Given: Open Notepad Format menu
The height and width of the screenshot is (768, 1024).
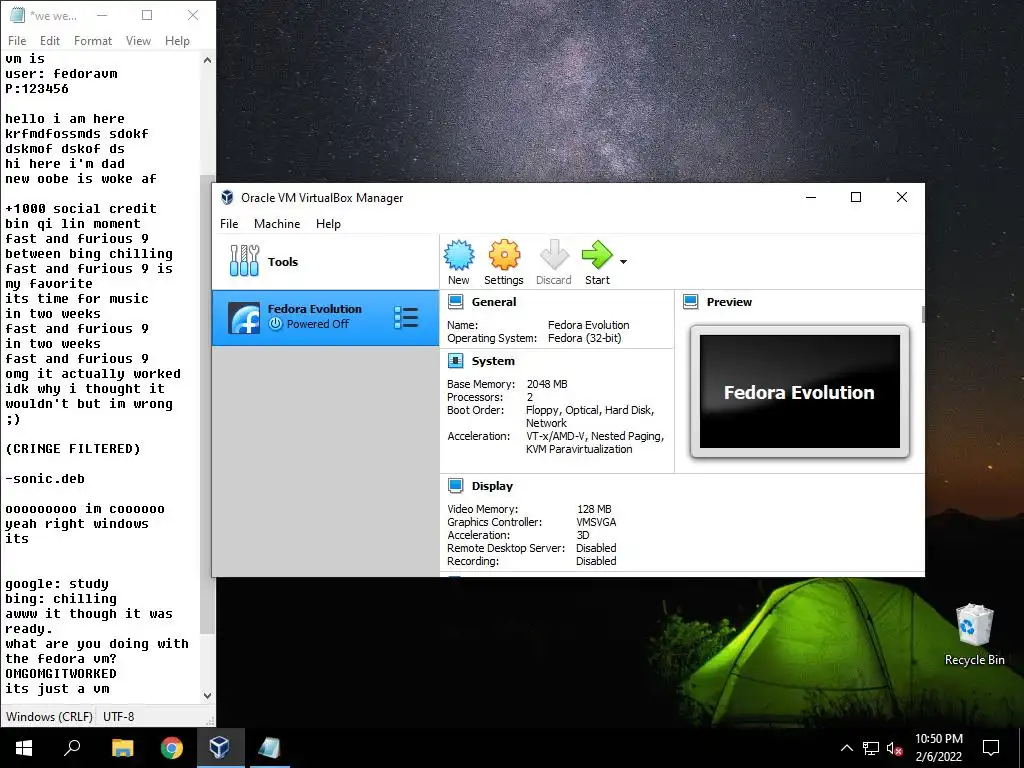Looking at the screenshot, I should point(93,40).
